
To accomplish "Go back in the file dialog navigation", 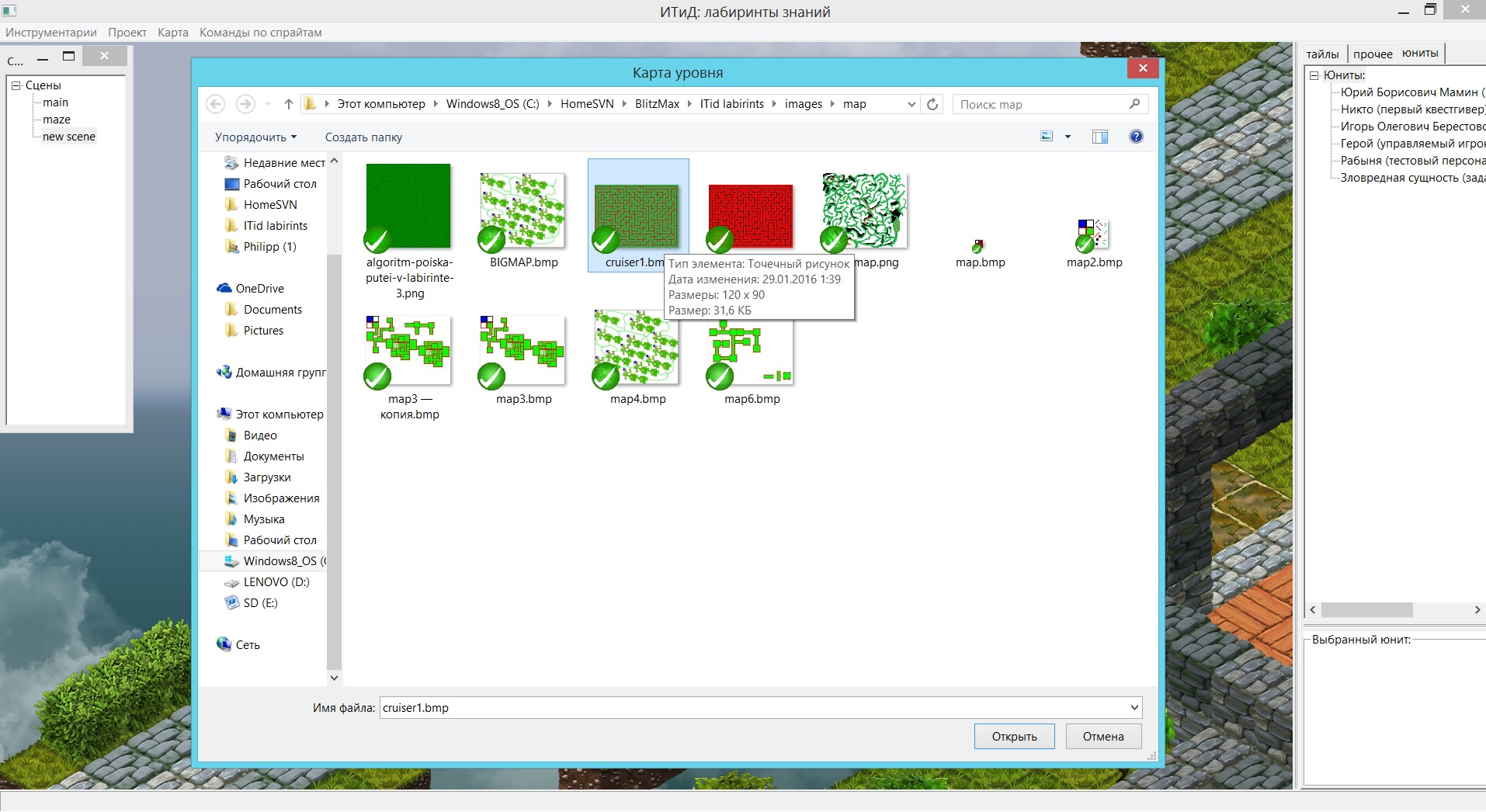I will [x=216, y=104].
